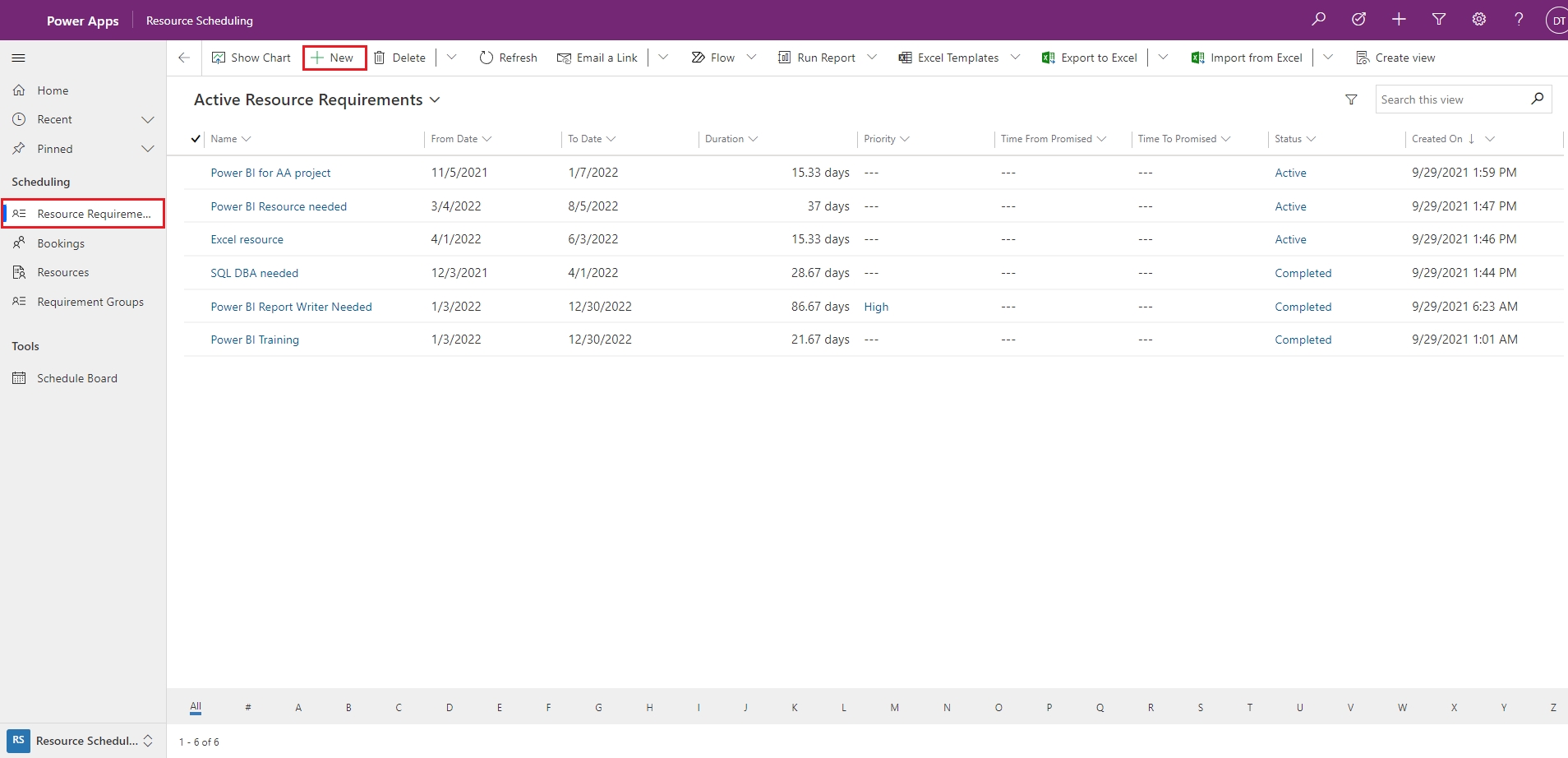Open the Power BI for AA project record

(270, 173)
